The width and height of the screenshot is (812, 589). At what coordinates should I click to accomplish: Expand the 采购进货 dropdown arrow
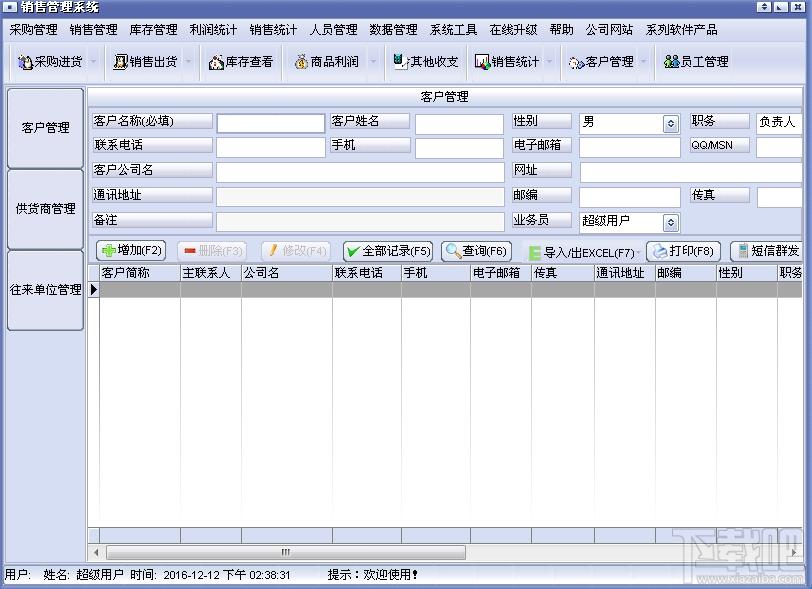pos(93,62)
